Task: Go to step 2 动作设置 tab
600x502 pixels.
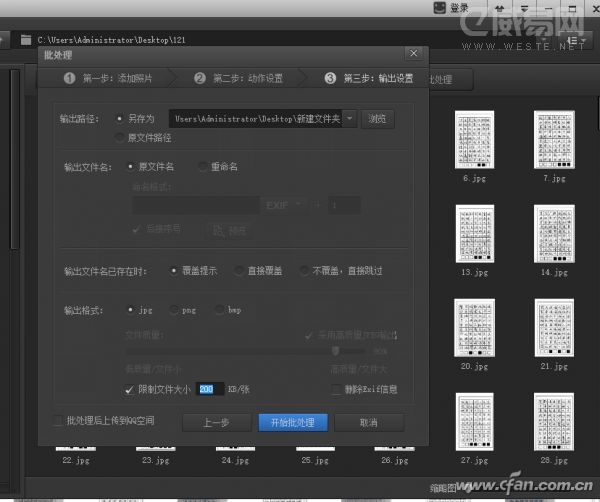Action: point(238,78)
